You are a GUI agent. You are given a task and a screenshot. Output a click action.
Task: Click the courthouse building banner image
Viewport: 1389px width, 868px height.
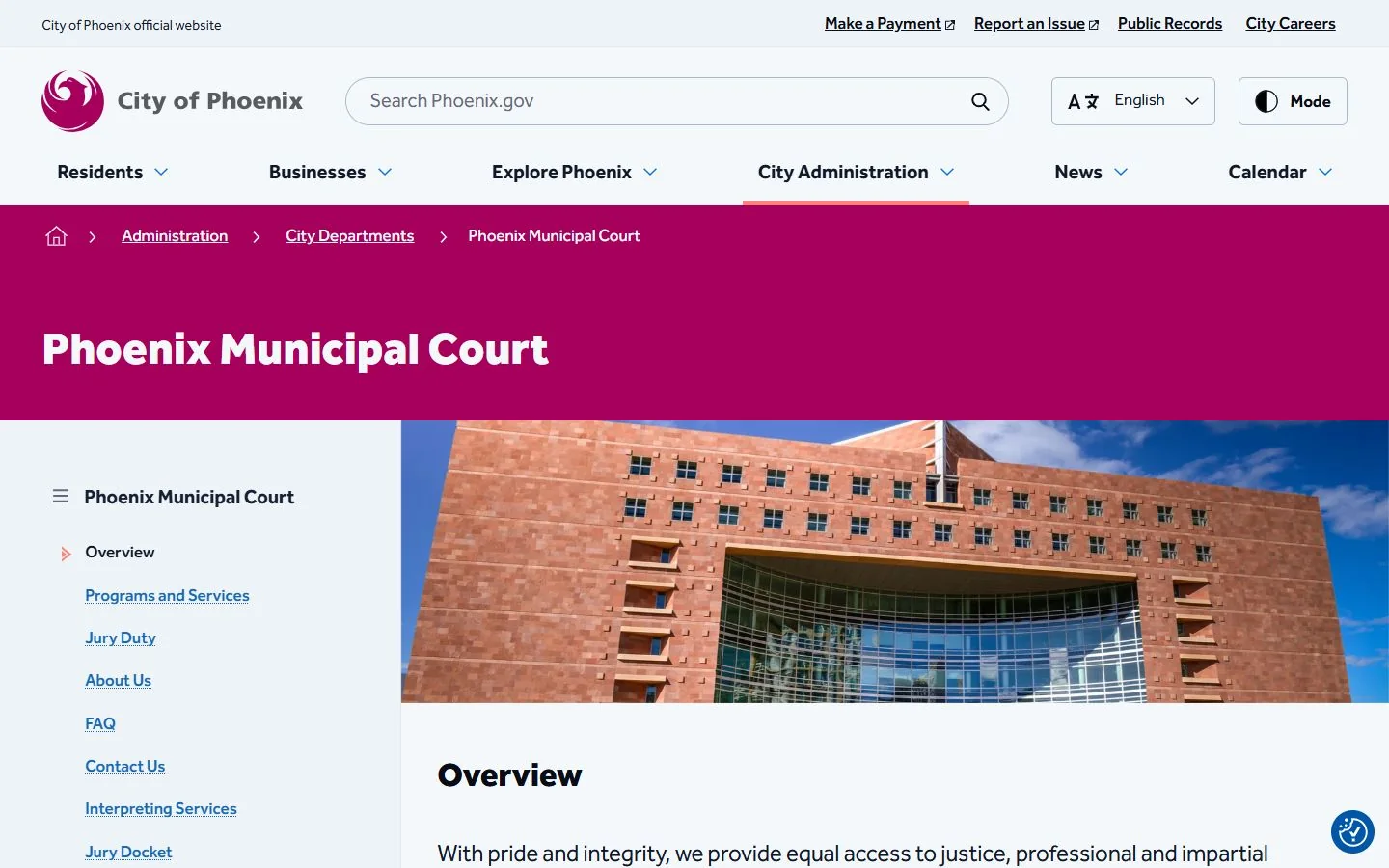895,561
